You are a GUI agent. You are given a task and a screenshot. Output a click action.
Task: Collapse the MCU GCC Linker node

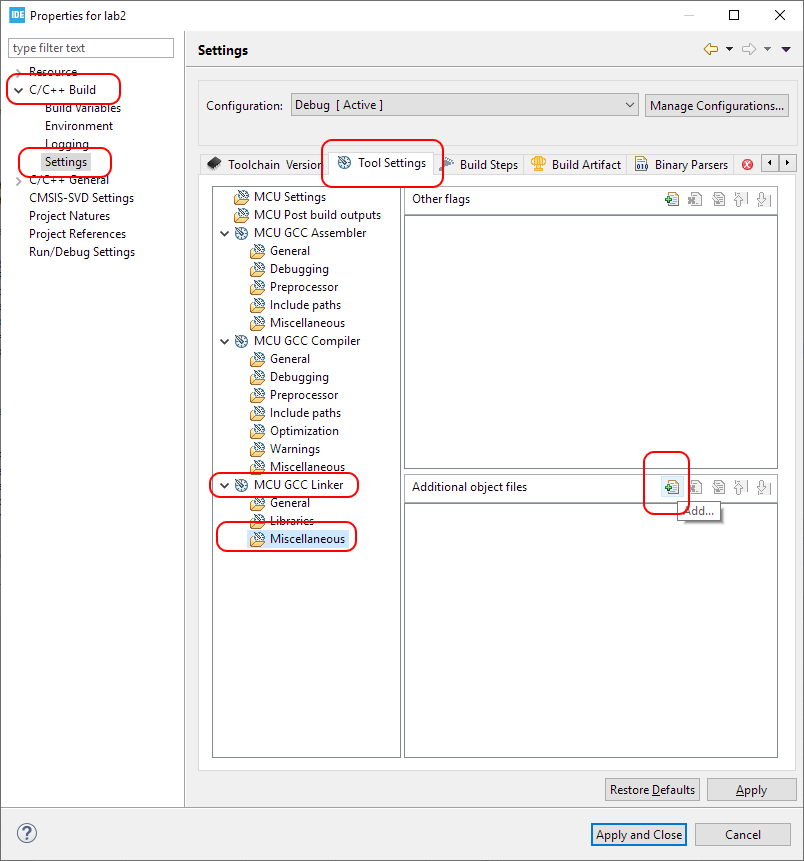point(224,485)
